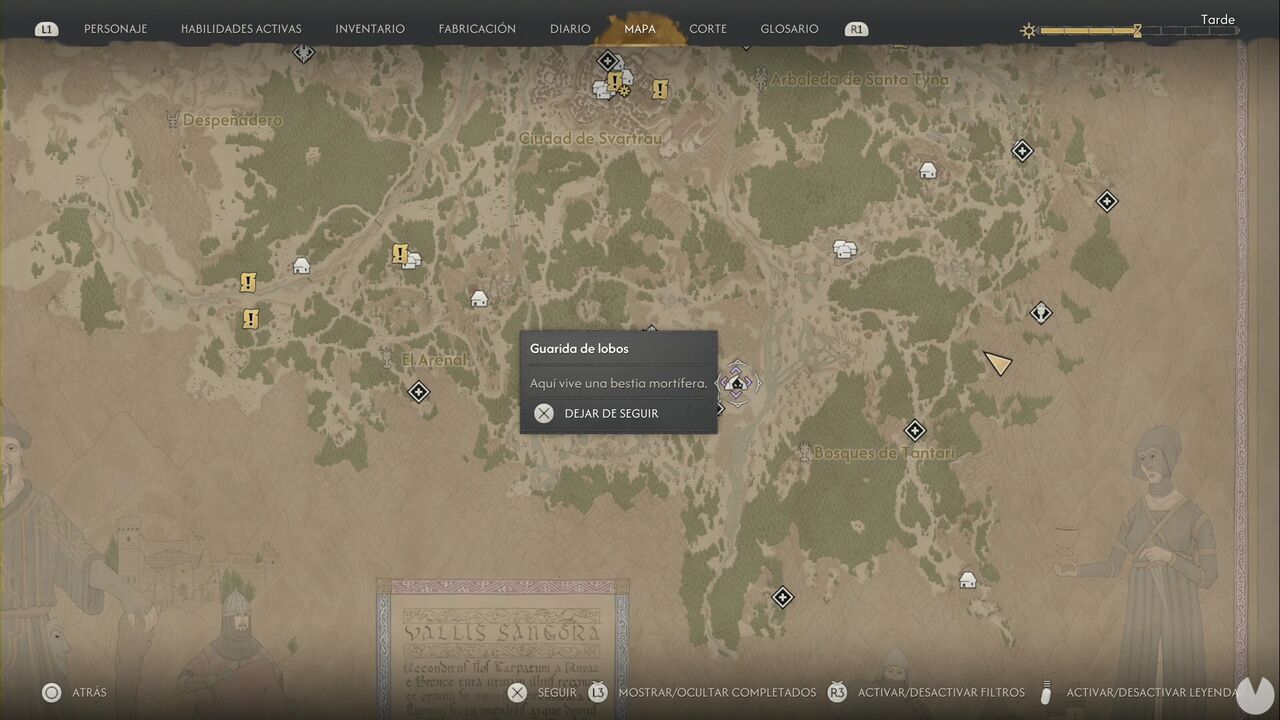Select the tracked wolf den marker
The height and width of the screenshot is (720, 1280).
[x=737, y=382]
